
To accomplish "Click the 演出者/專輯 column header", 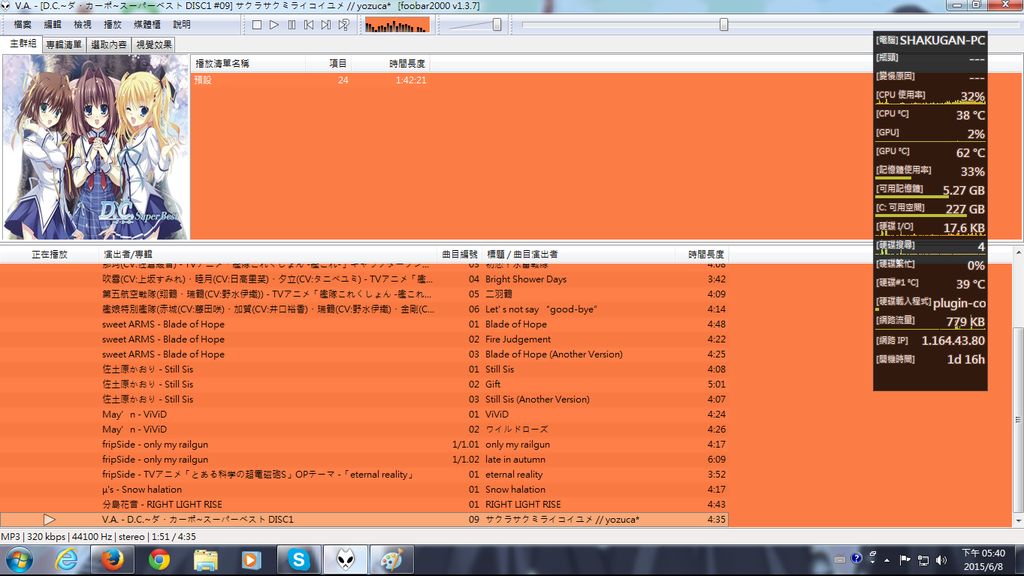I will coord(268,255).
